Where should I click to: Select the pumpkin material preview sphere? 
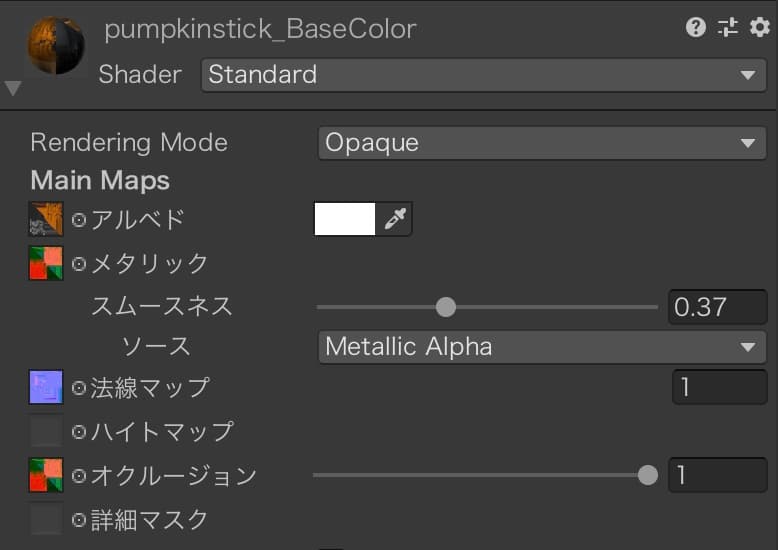(x=56, y=46)
